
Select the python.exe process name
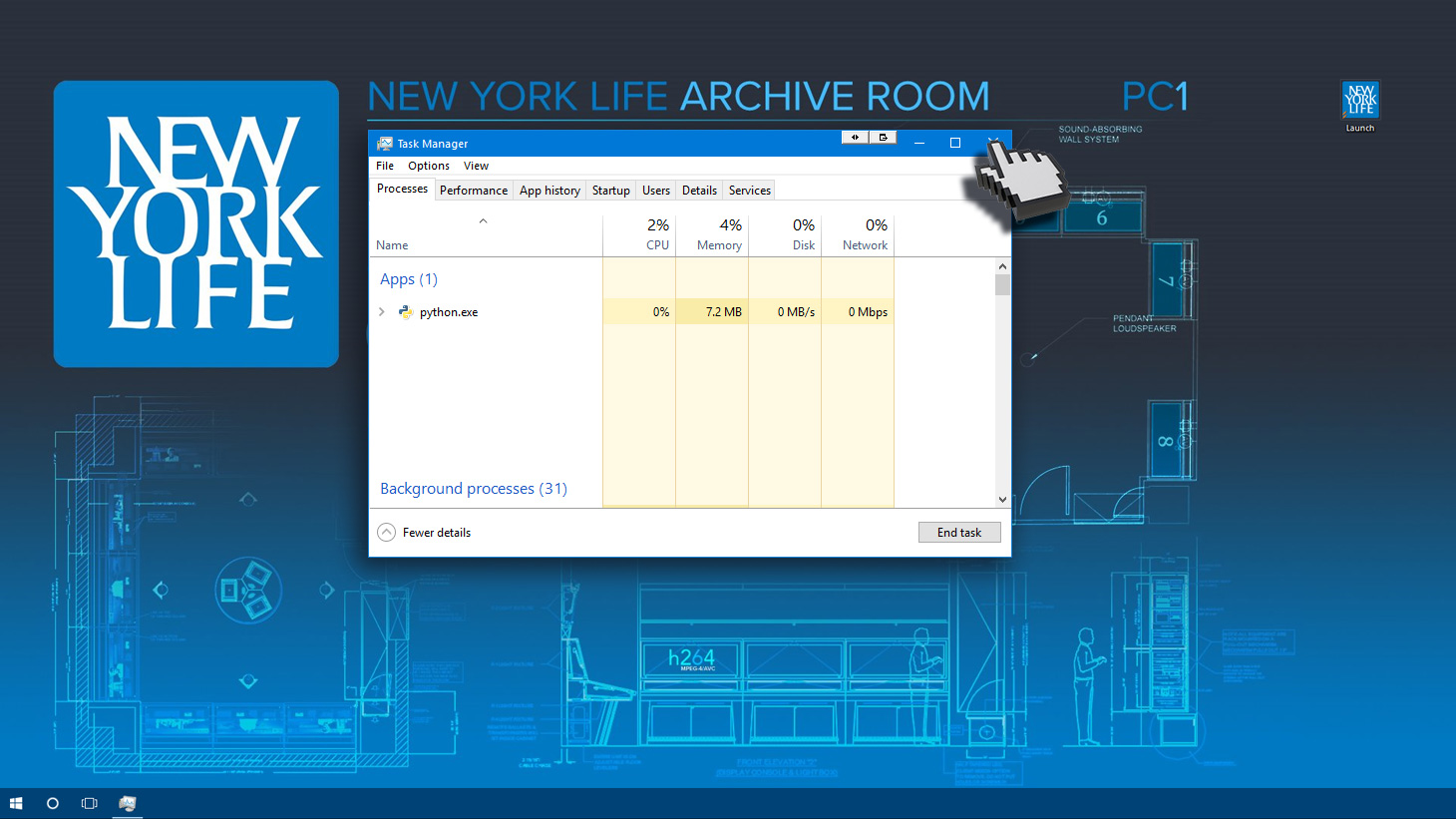(449, 312)
